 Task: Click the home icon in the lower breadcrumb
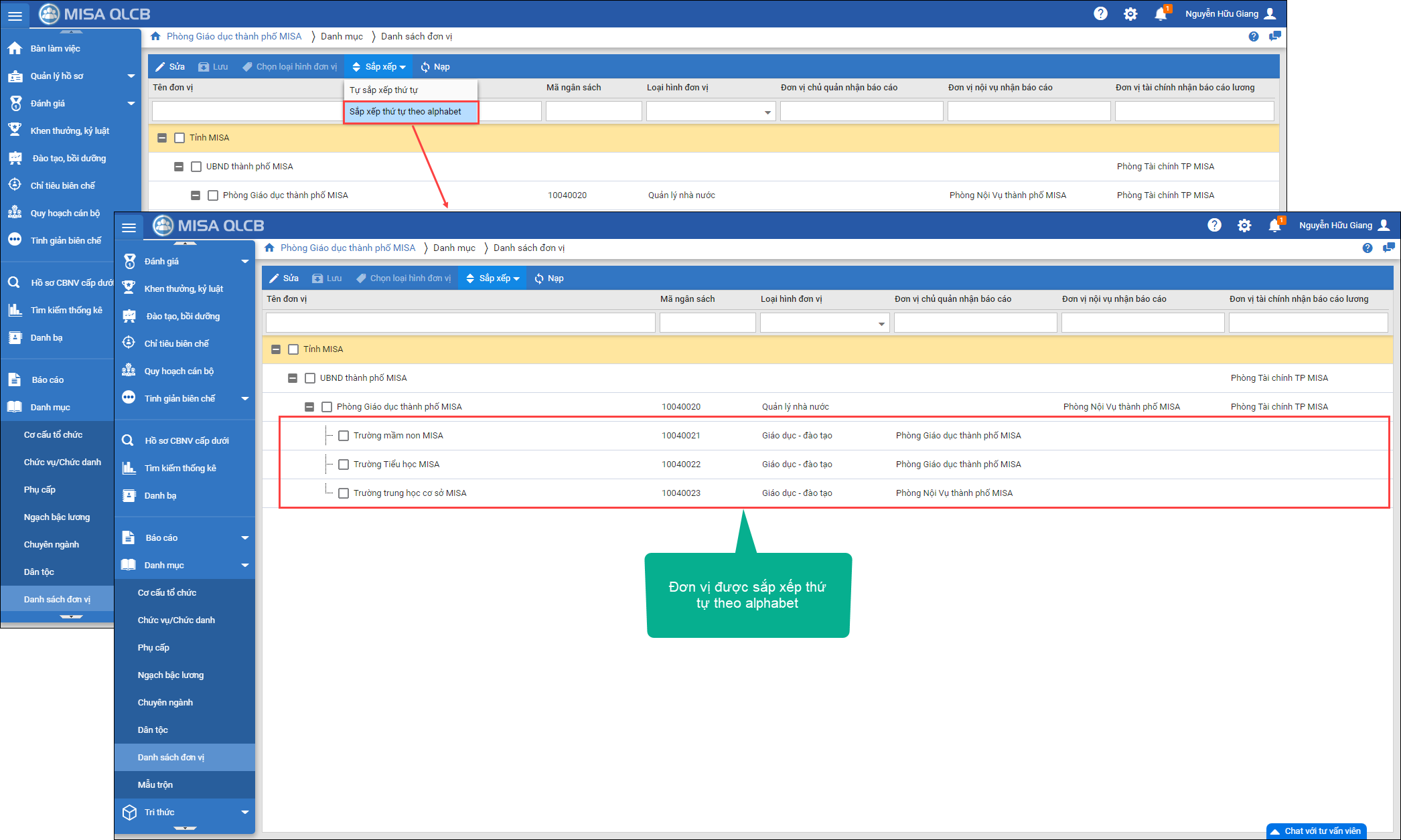click(269, 248)
